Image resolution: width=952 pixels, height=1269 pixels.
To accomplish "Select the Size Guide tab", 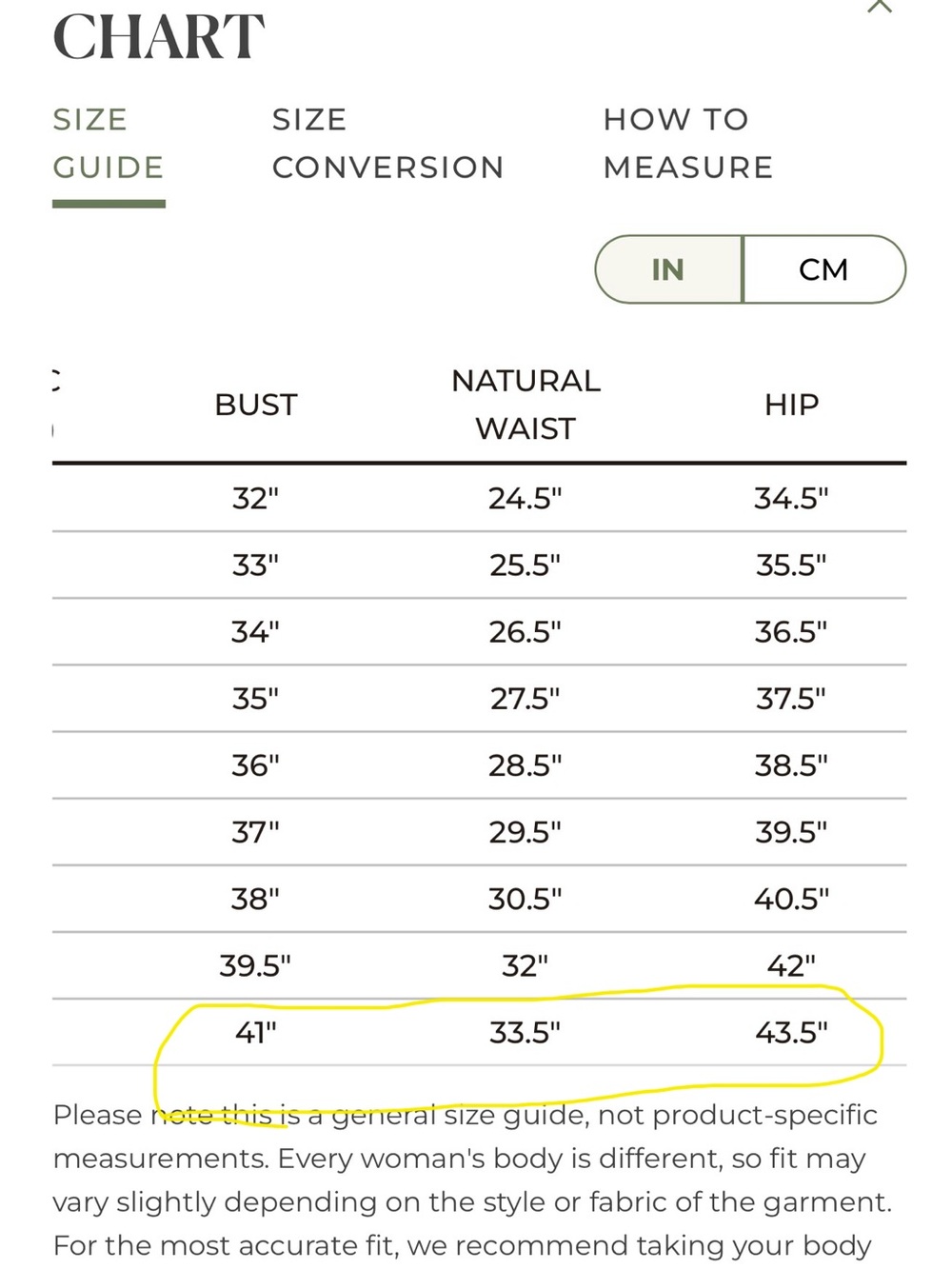I will [109, 143].
